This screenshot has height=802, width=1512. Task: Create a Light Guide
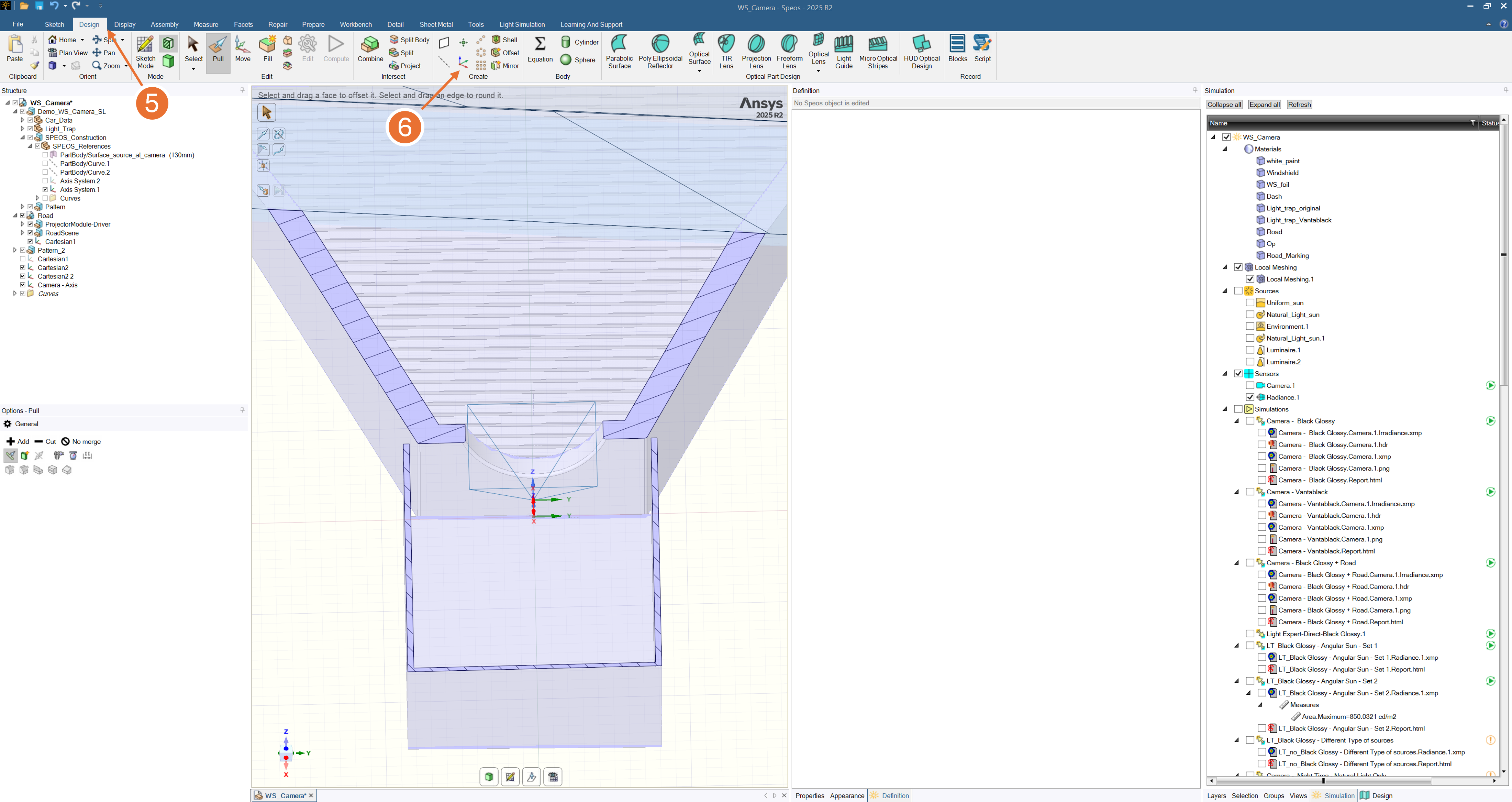844,52
